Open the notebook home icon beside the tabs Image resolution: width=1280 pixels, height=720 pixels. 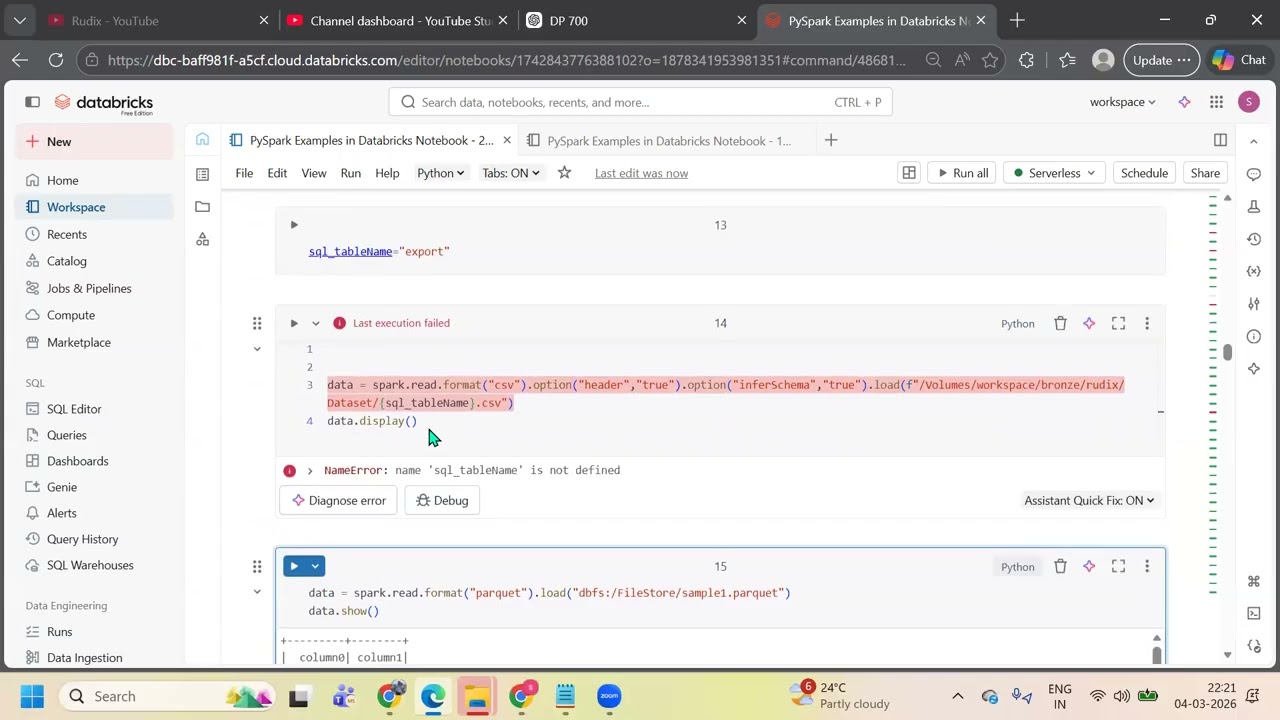coord(202,140)
